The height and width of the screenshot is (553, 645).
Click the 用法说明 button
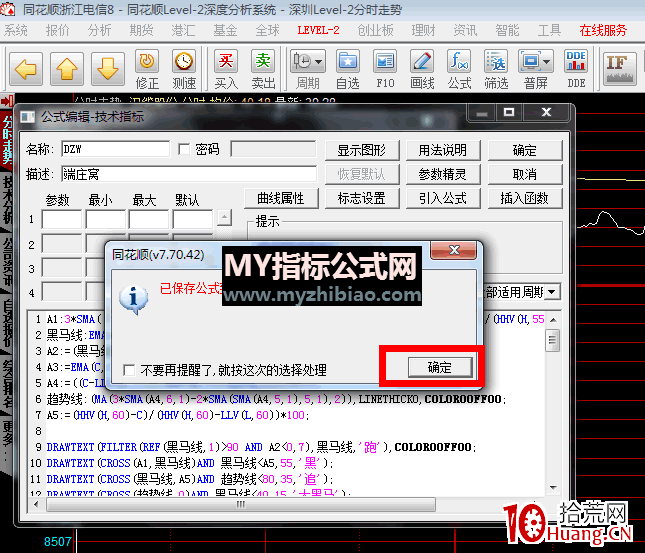point(443,150)
